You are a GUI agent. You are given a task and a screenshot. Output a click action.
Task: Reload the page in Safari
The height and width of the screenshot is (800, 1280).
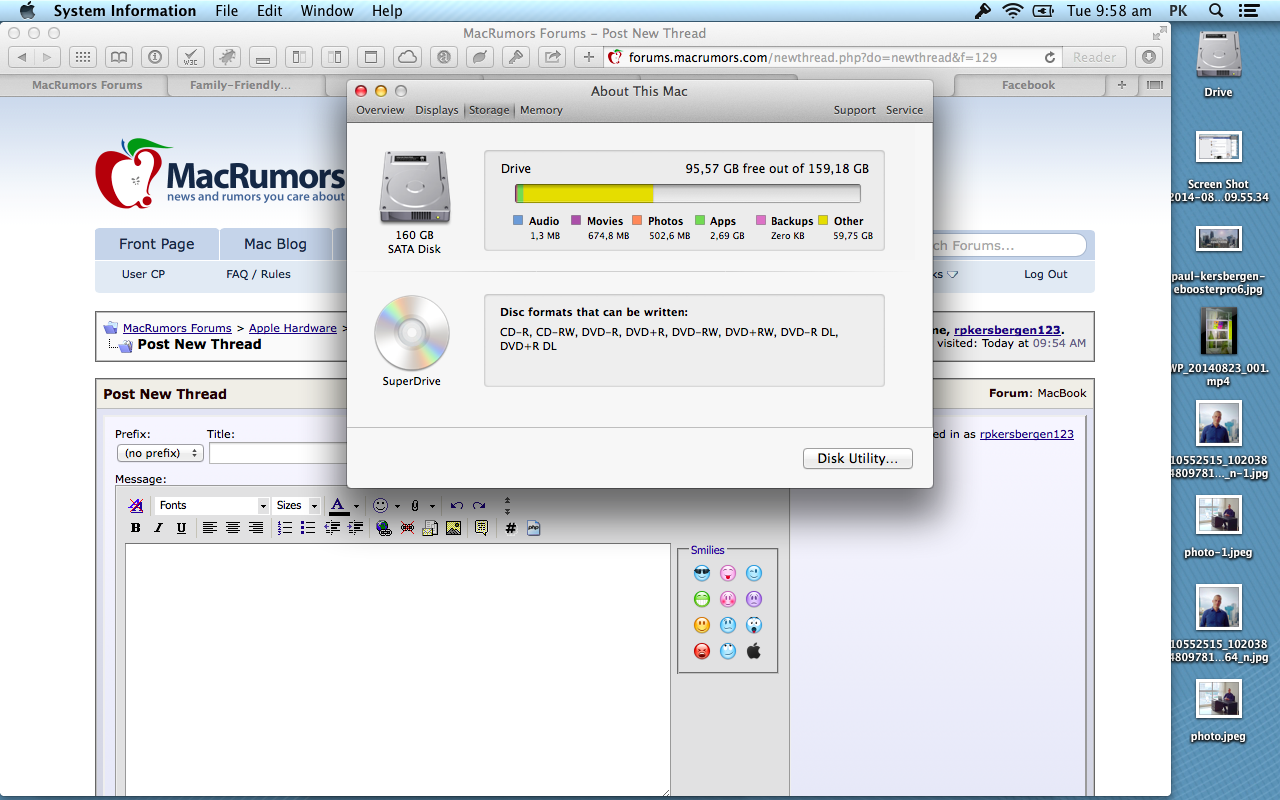point(1050,58)
